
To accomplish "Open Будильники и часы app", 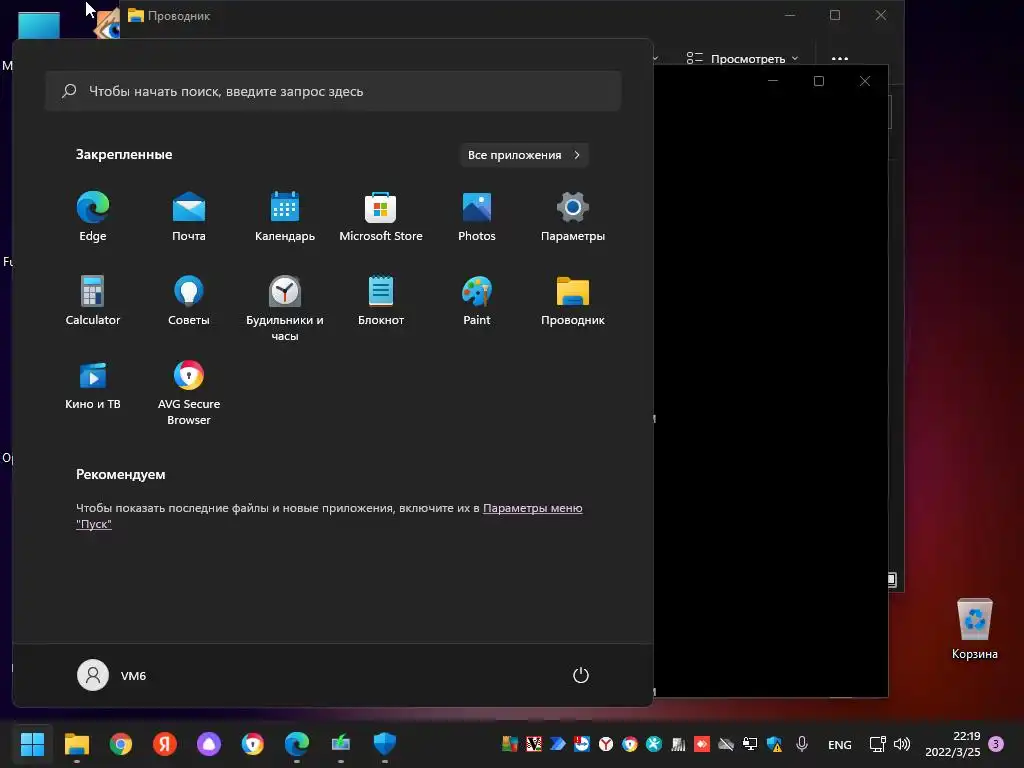I will coord(285,308).
